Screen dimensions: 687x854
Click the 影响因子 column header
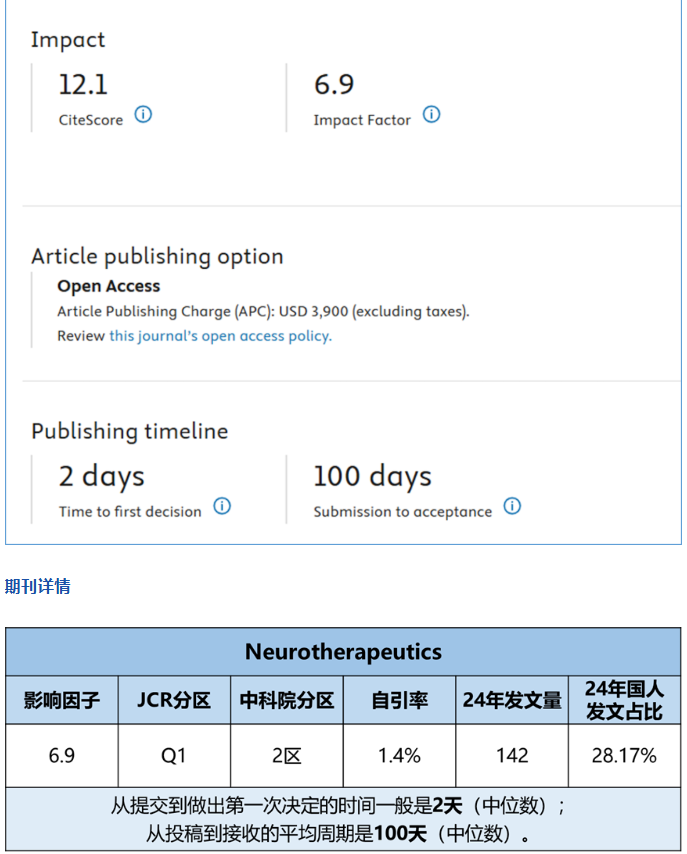(62, 700)
